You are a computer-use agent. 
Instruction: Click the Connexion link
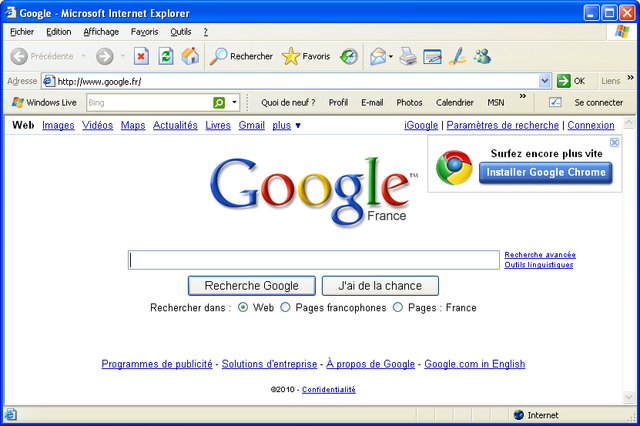pos(591,125)
